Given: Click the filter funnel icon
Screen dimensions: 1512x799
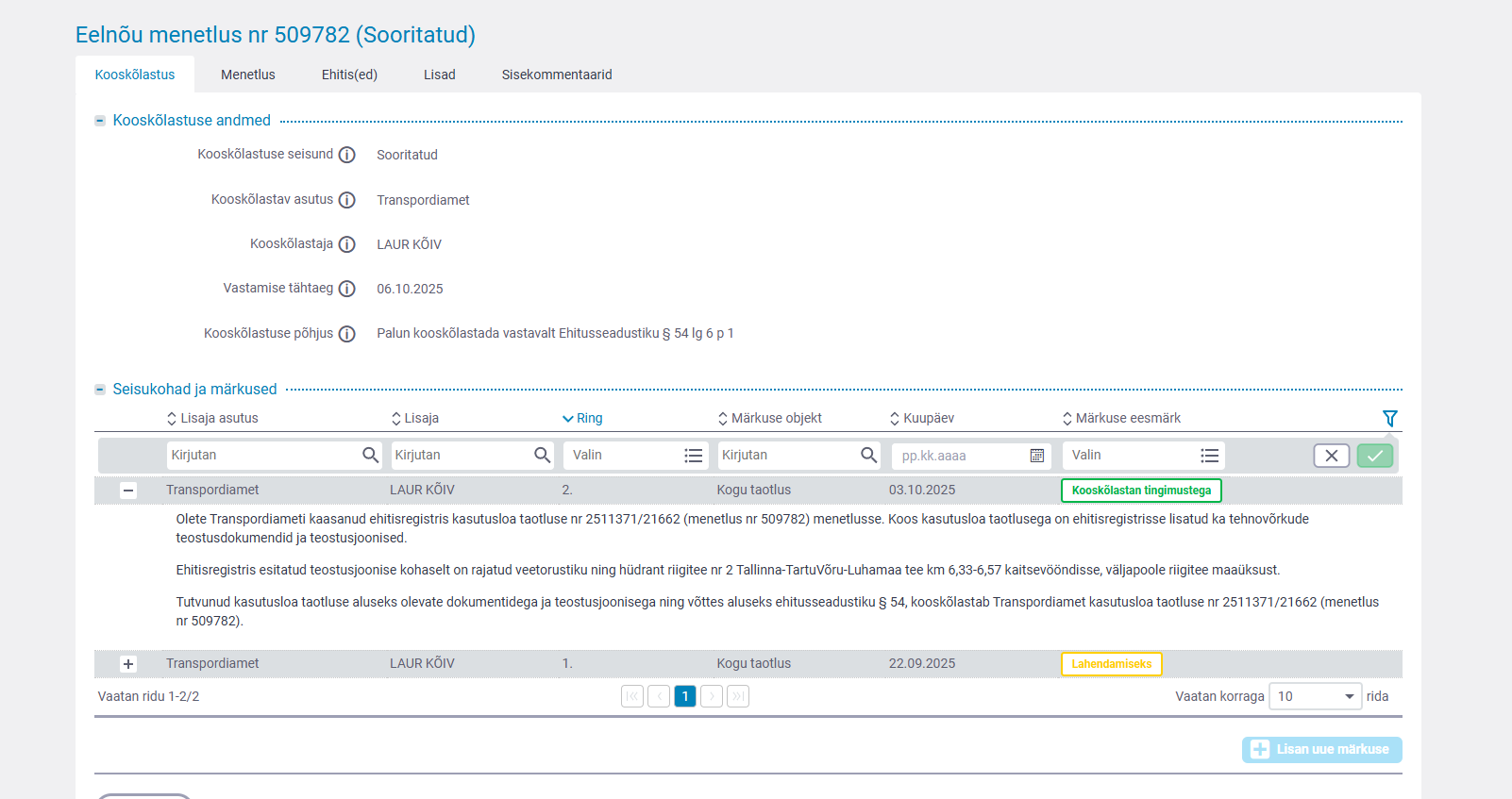Looking at the screenshot, I should (x=1389, y=418).
